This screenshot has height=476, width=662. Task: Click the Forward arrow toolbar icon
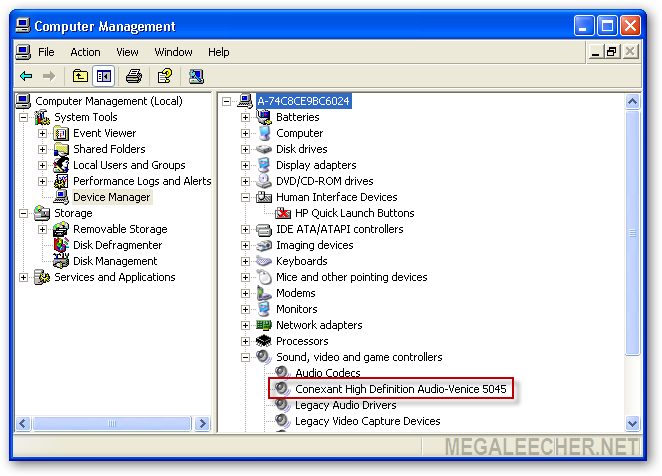49,76
